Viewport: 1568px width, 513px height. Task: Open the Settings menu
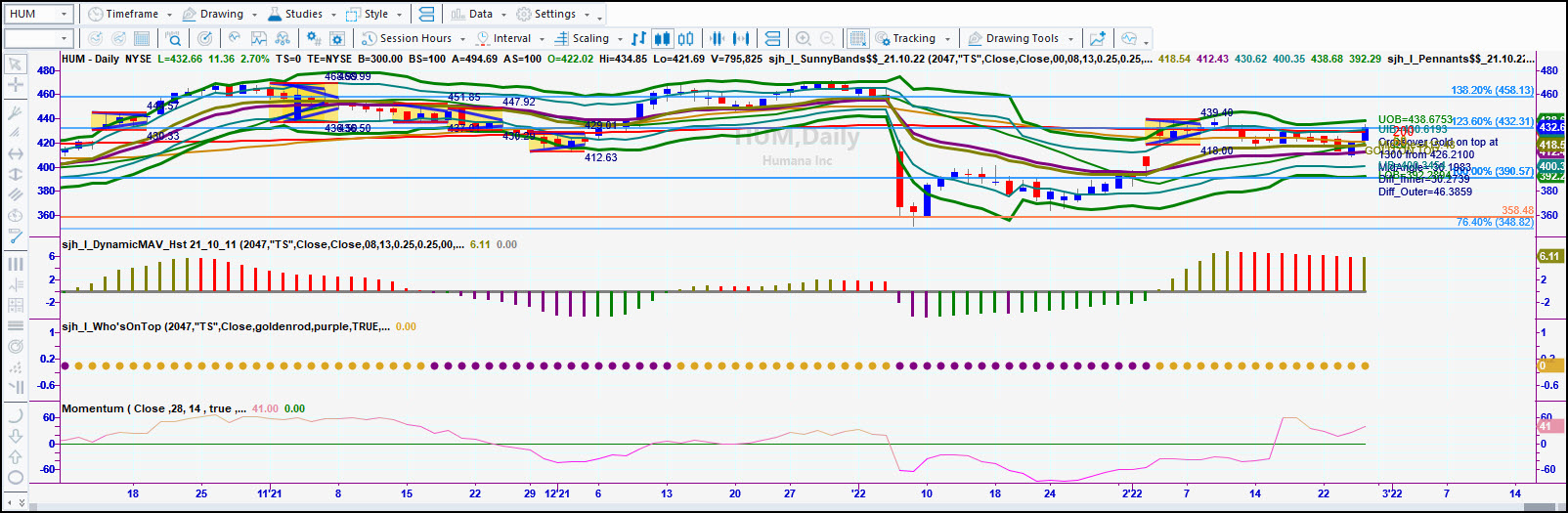[x=553, y=14]
